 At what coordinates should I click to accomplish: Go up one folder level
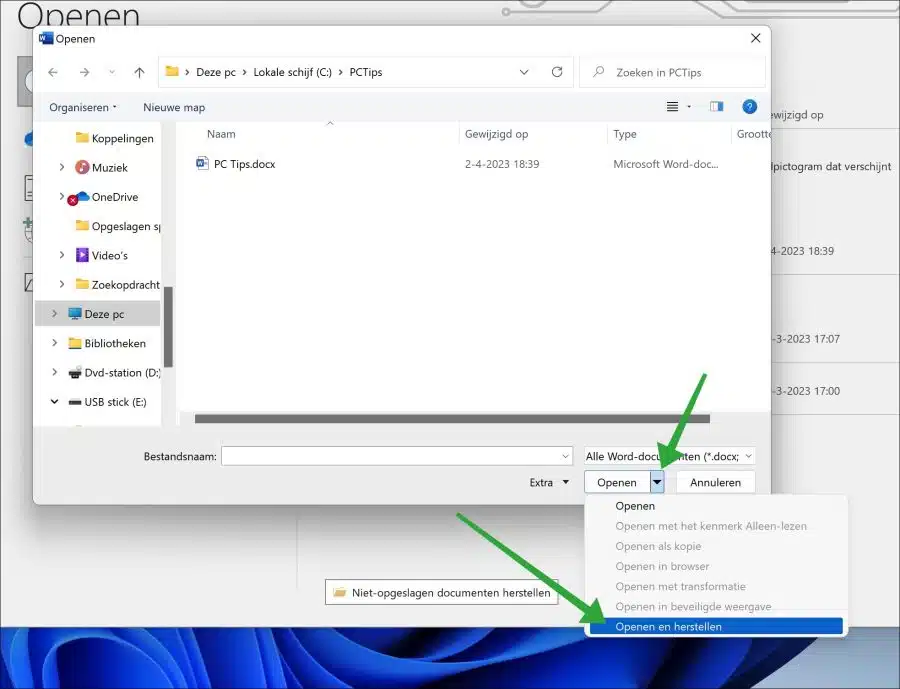pos(139,72)
